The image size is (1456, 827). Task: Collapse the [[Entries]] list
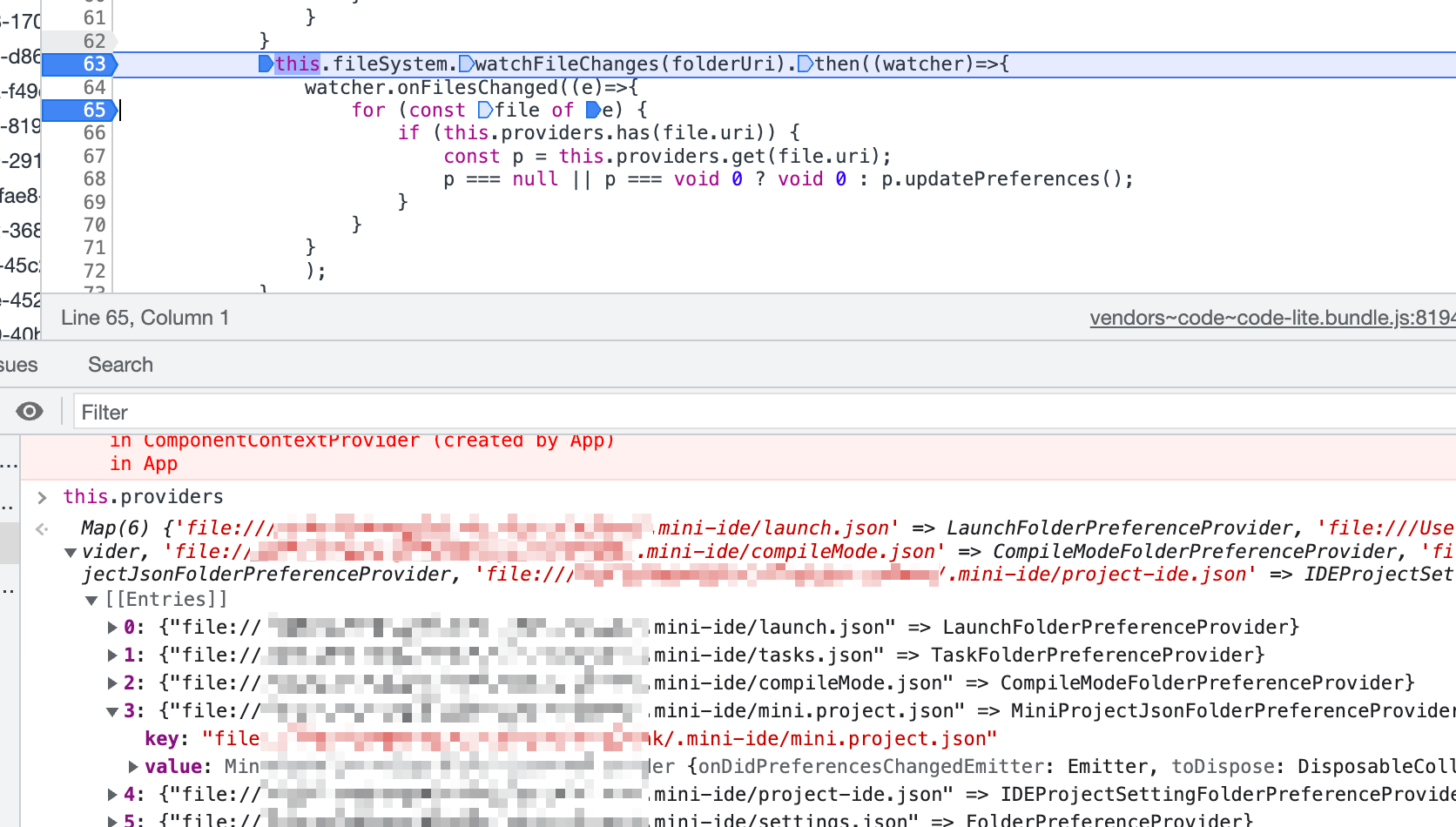point(91,599)
